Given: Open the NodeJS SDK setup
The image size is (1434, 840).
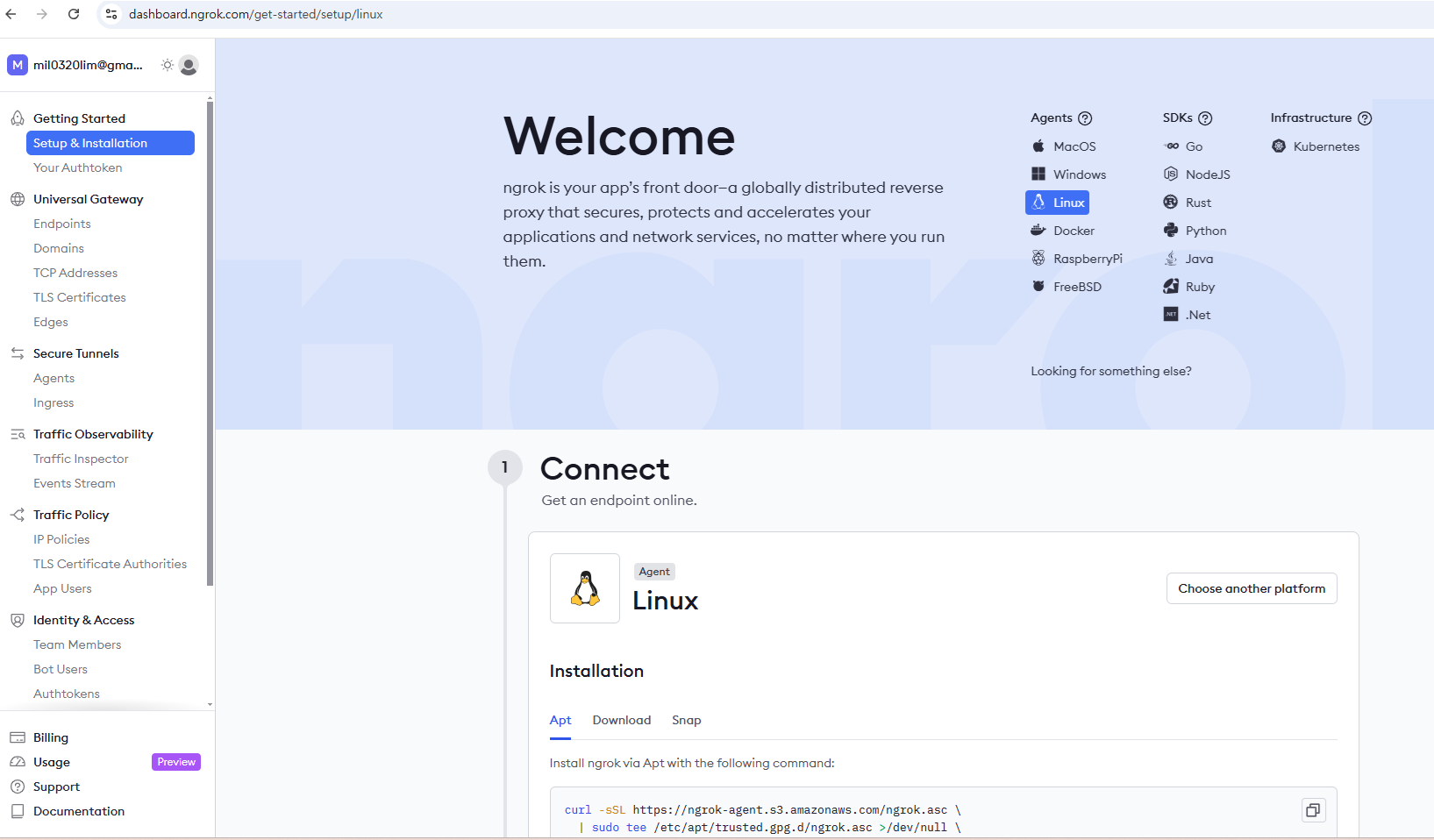Looking at the screenshot, I should (x=1197, y=174).
